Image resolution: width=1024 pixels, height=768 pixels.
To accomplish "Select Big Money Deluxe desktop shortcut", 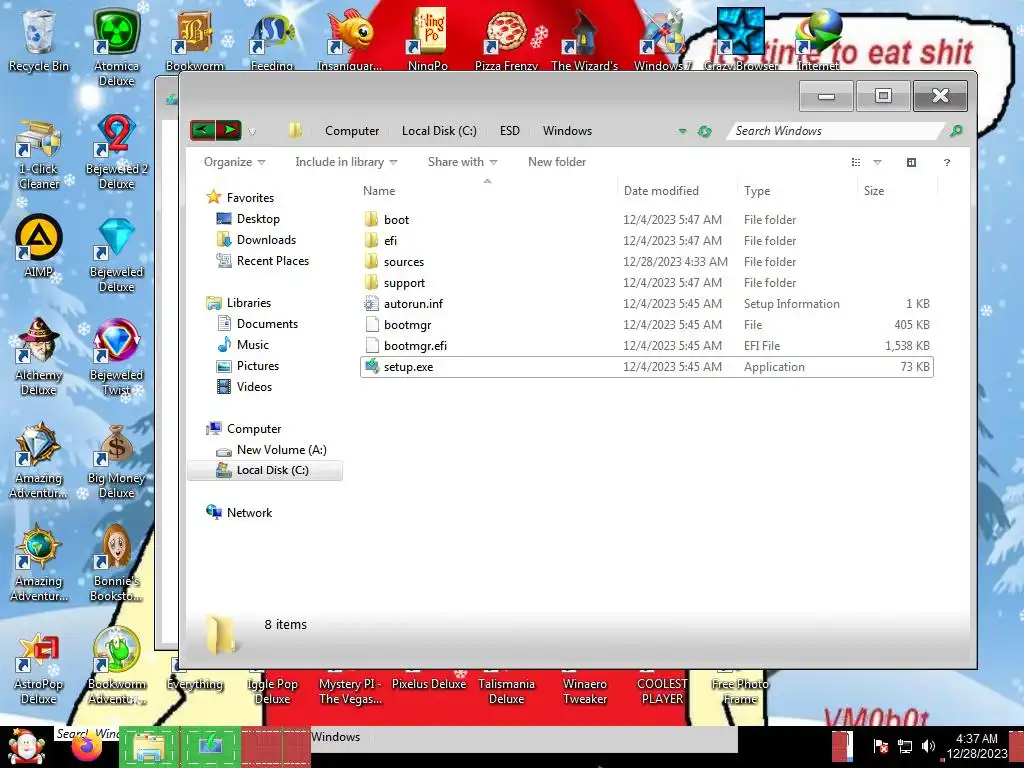I will point(116,460).
